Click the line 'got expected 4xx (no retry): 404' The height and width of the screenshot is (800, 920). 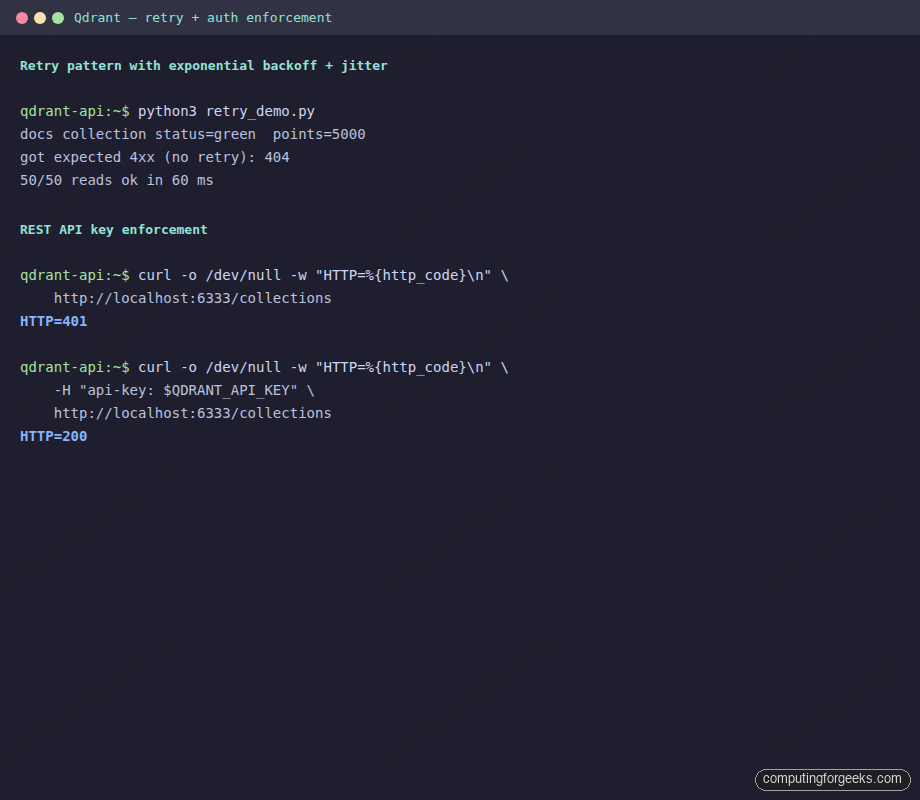[154, 157]
